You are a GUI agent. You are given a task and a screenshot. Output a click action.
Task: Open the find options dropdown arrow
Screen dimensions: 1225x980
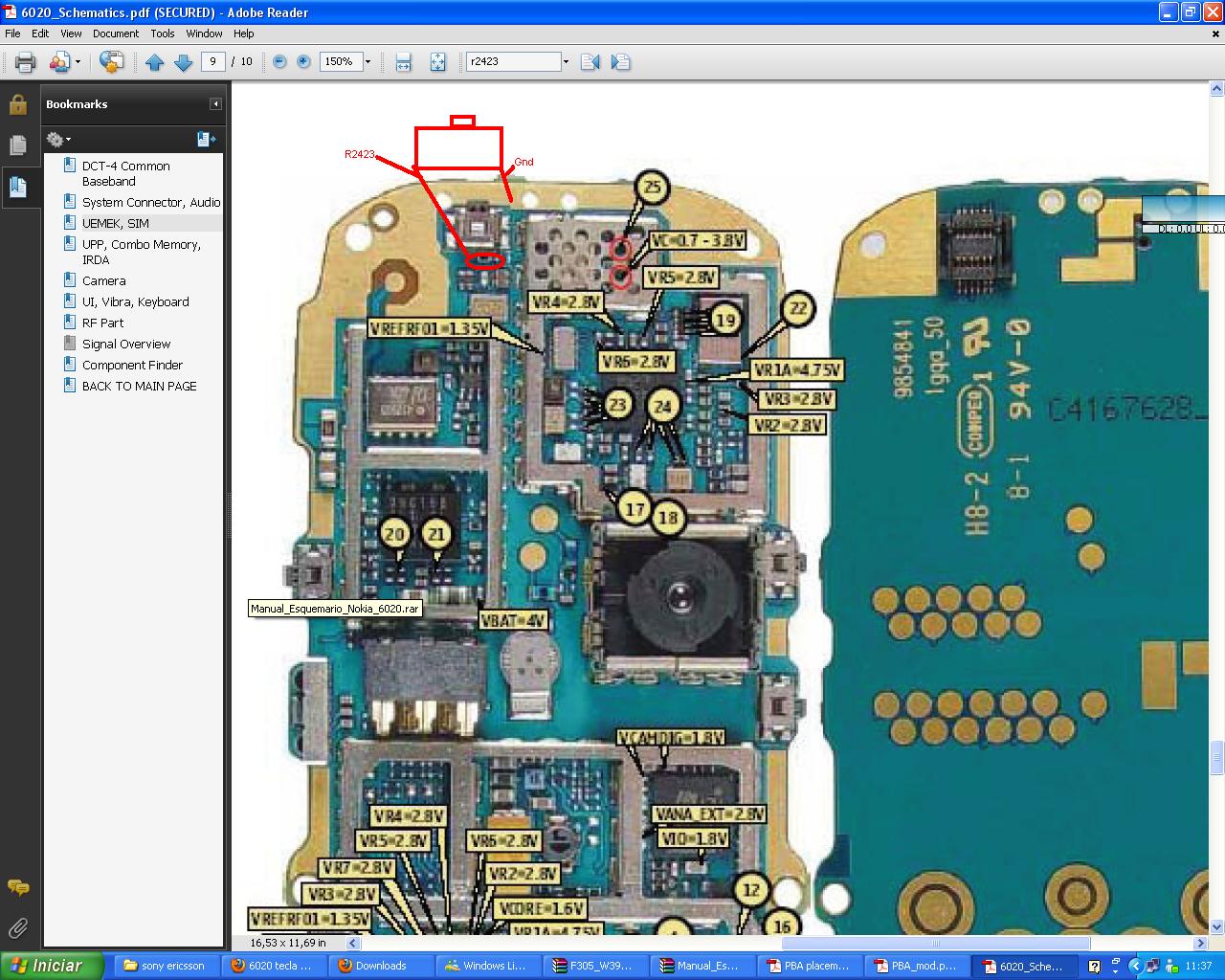coord(566,61)
